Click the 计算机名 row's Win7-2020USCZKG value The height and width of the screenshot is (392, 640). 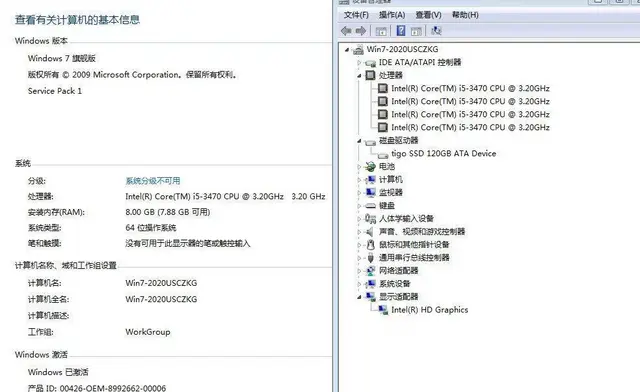pos(161,283)
